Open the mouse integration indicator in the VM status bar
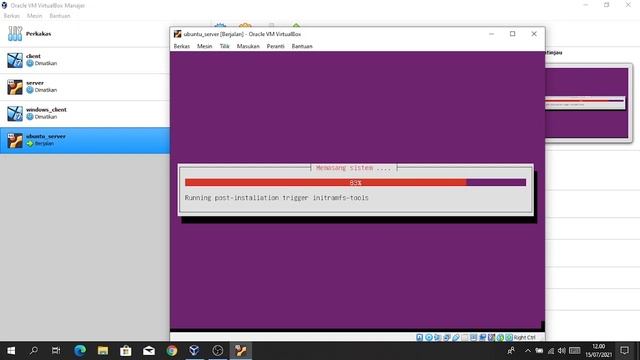Viewport: 640px width, 360px height. (500, 338)
